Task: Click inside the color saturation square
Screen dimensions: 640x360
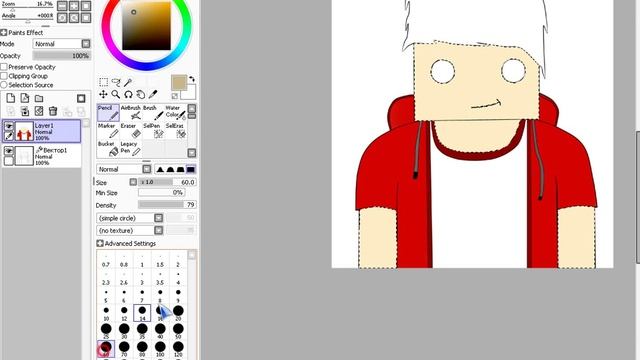Action: [147, 26]
